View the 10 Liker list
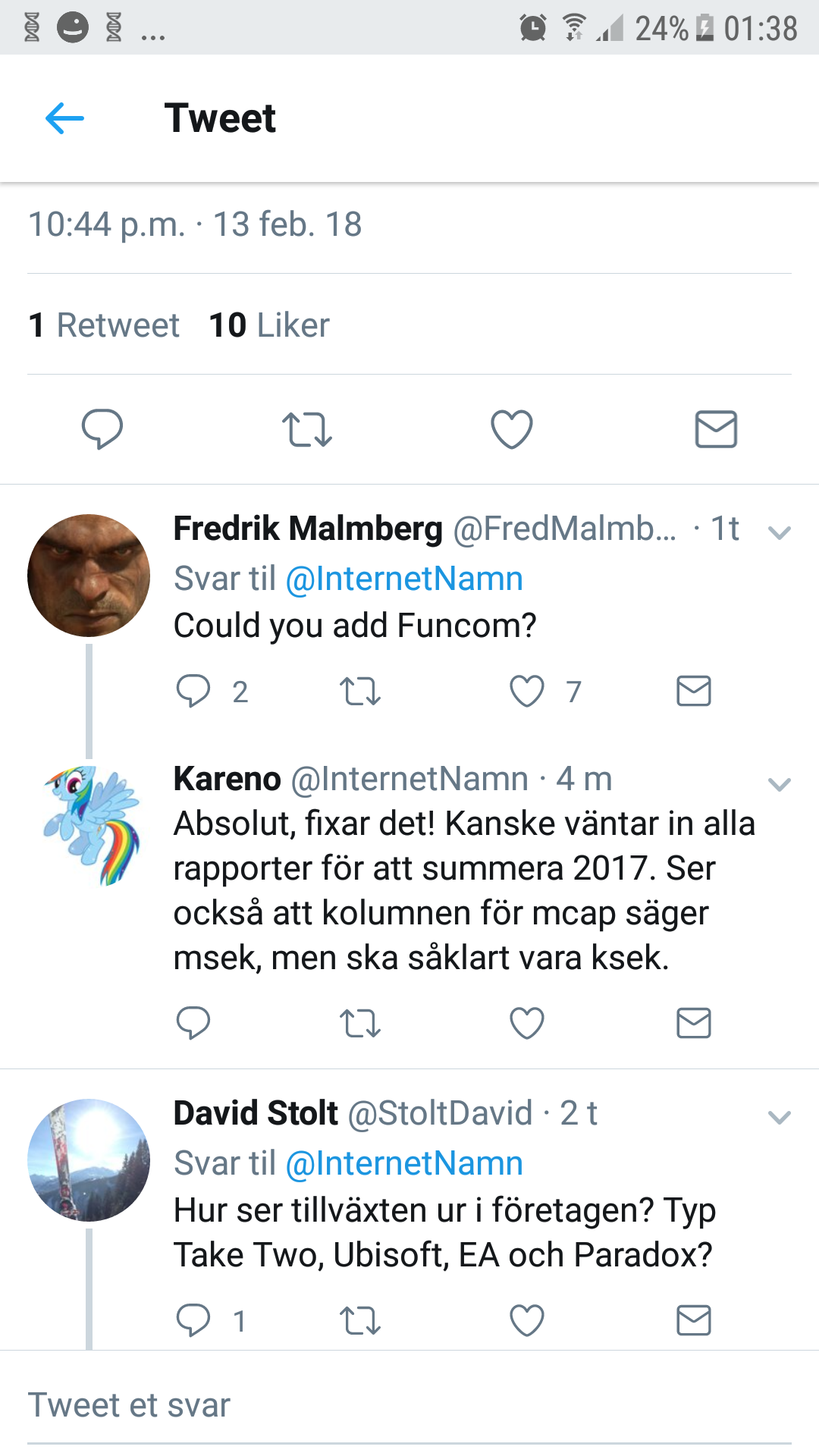This screenshot has width=819, height=1456. click(269, 325)
